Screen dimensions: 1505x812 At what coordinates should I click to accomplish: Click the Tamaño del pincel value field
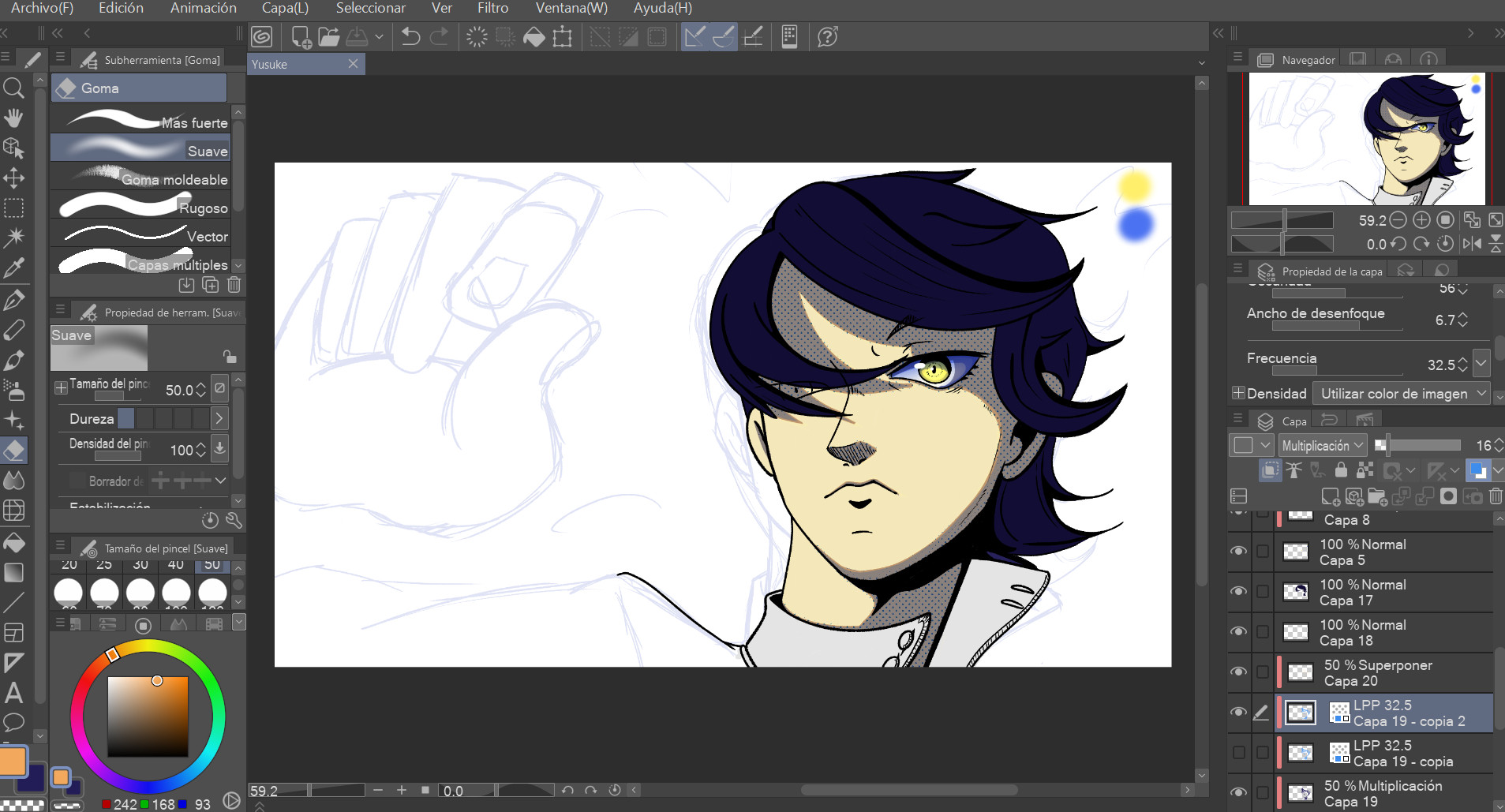coord(180,390)
